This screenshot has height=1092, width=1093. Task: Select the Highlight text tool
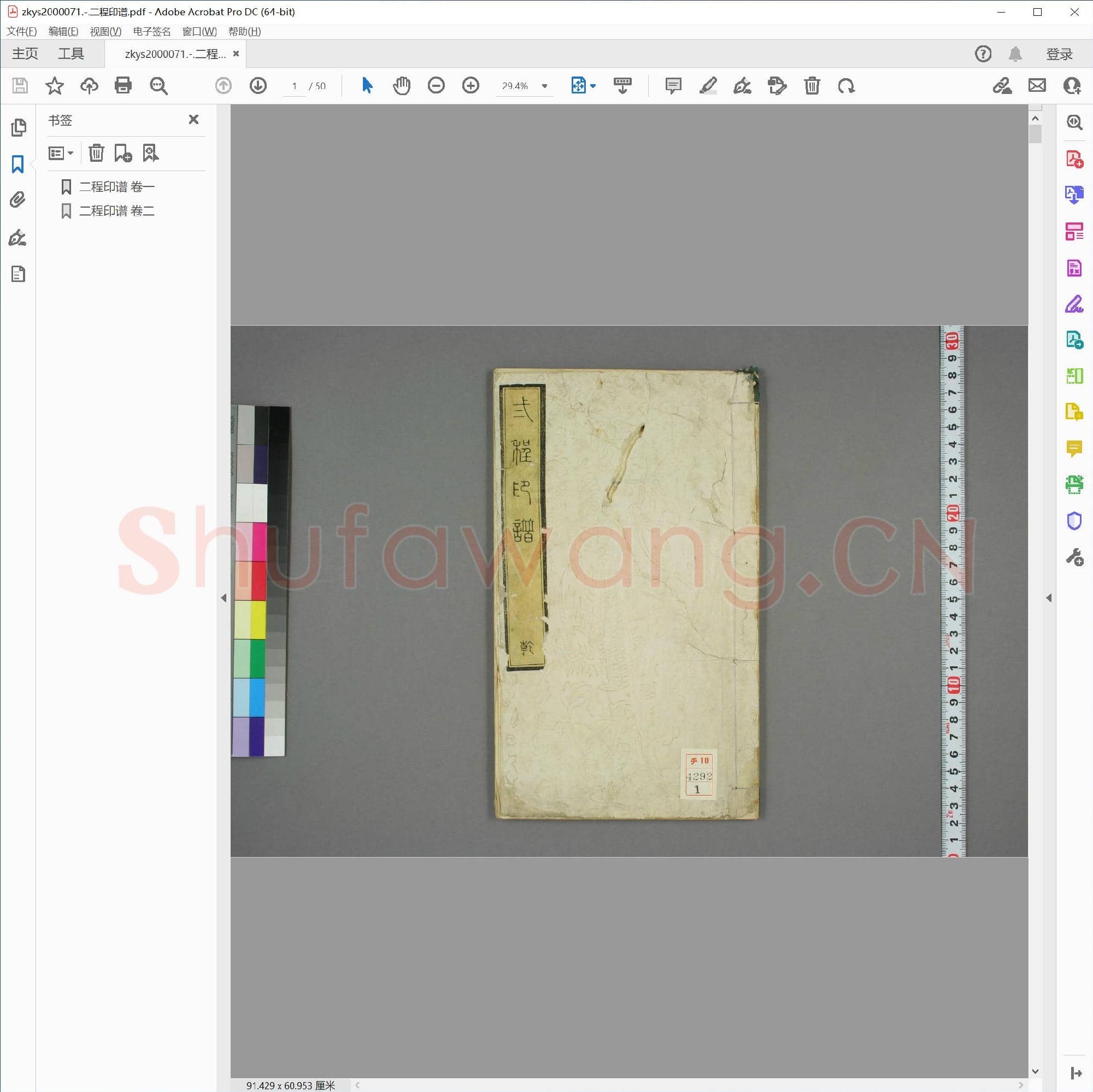708,86
